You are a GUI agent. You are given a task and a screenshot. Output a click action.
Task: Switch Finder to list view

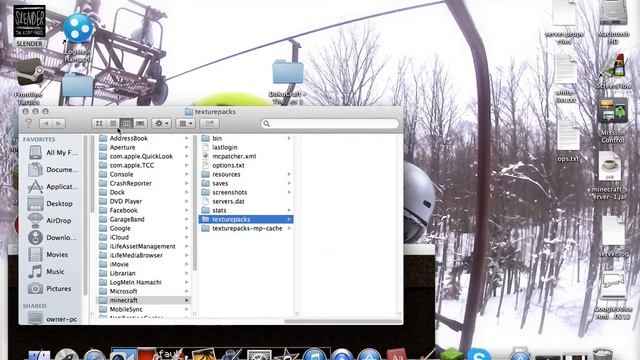tap(113, 123)
